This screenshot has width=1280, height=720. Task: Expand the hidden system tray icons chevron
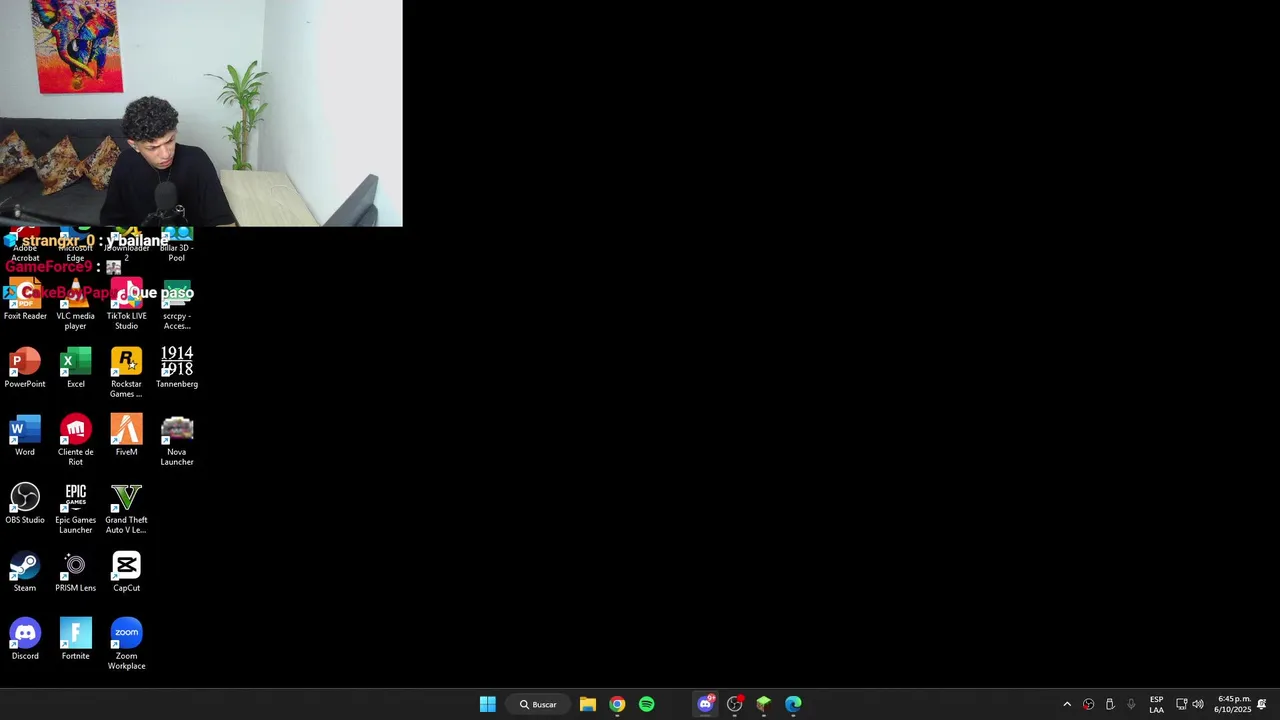click(x=1067, y=704)
